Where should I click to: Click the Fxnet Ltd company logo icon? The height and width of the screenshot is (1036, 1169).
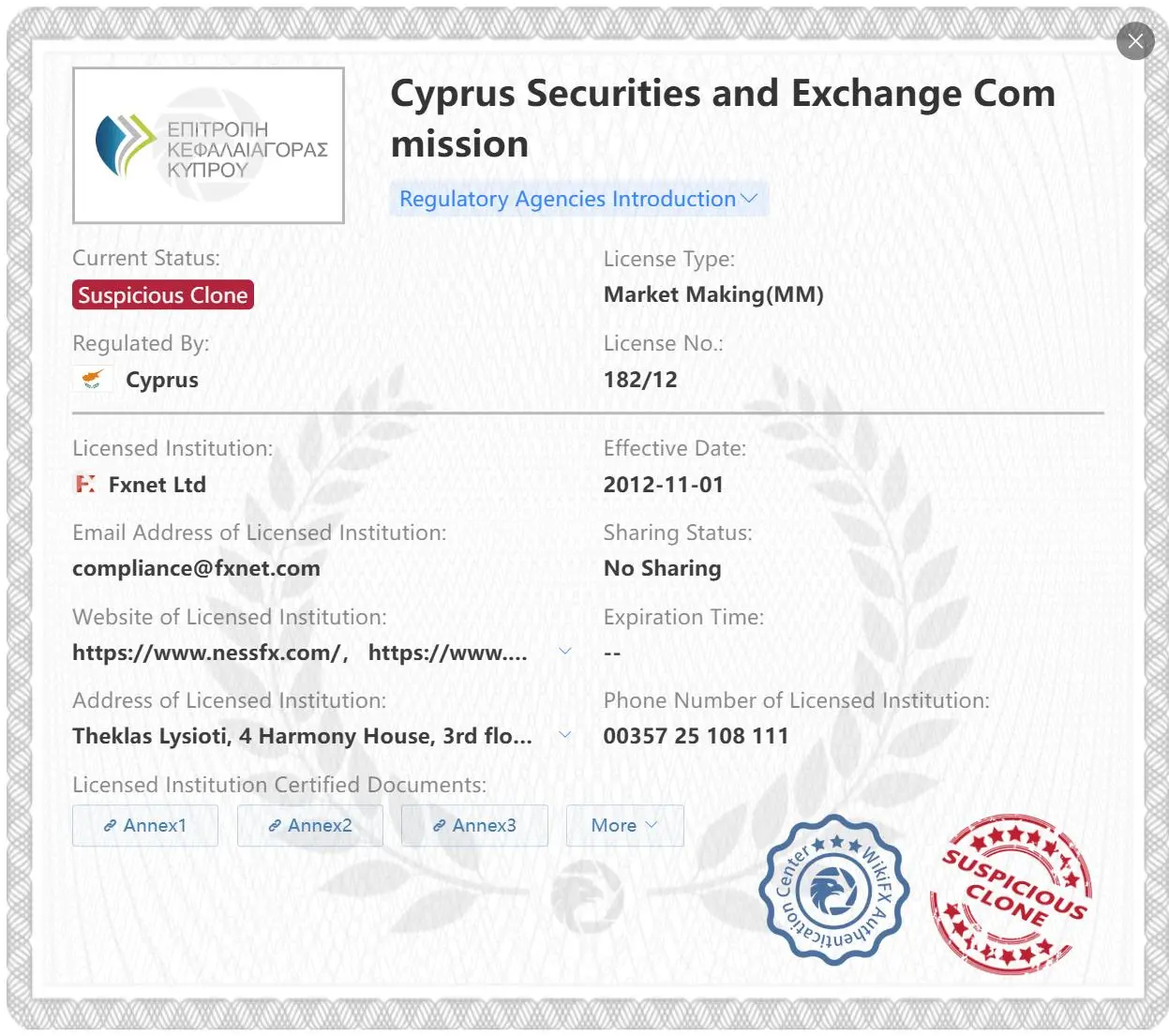85,484
